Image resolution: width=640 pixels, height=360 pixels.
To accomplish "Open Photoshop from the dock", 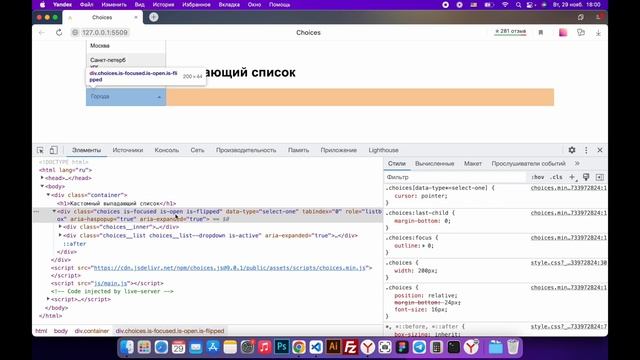I will click(281, 347).
